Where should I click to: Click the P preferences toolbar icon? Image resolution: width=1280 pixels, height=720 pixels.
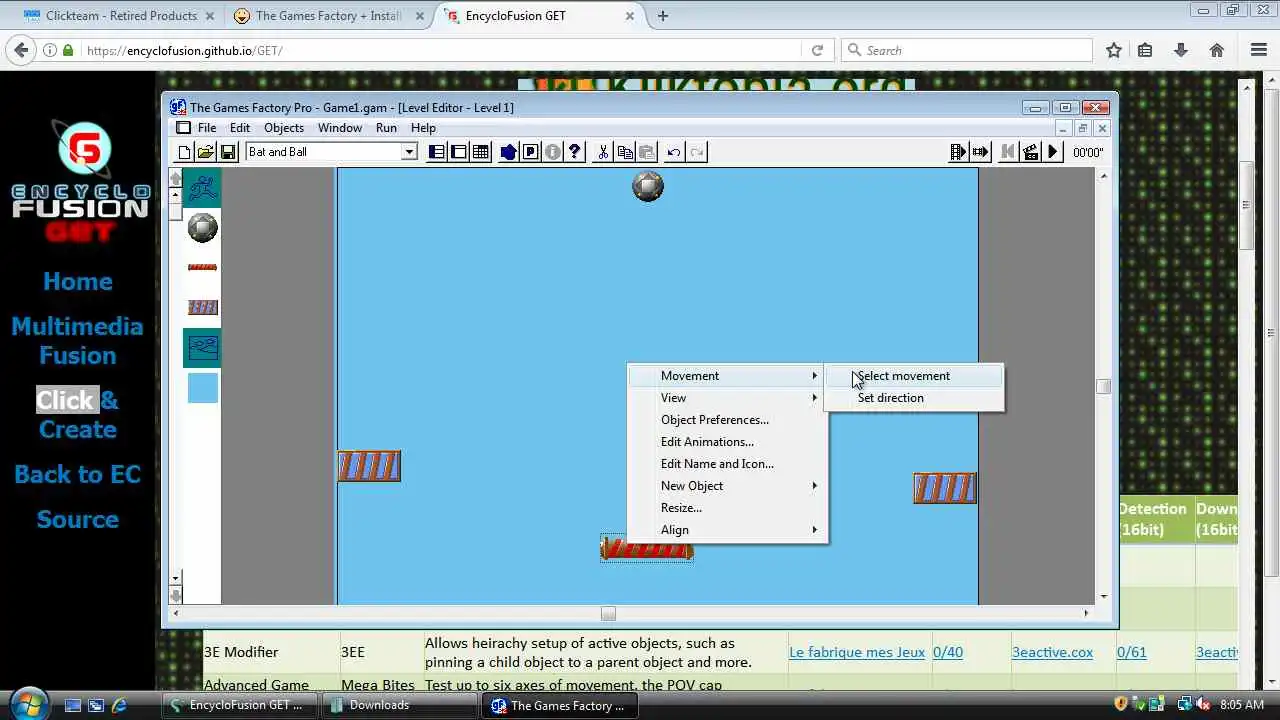pos(531,152)
